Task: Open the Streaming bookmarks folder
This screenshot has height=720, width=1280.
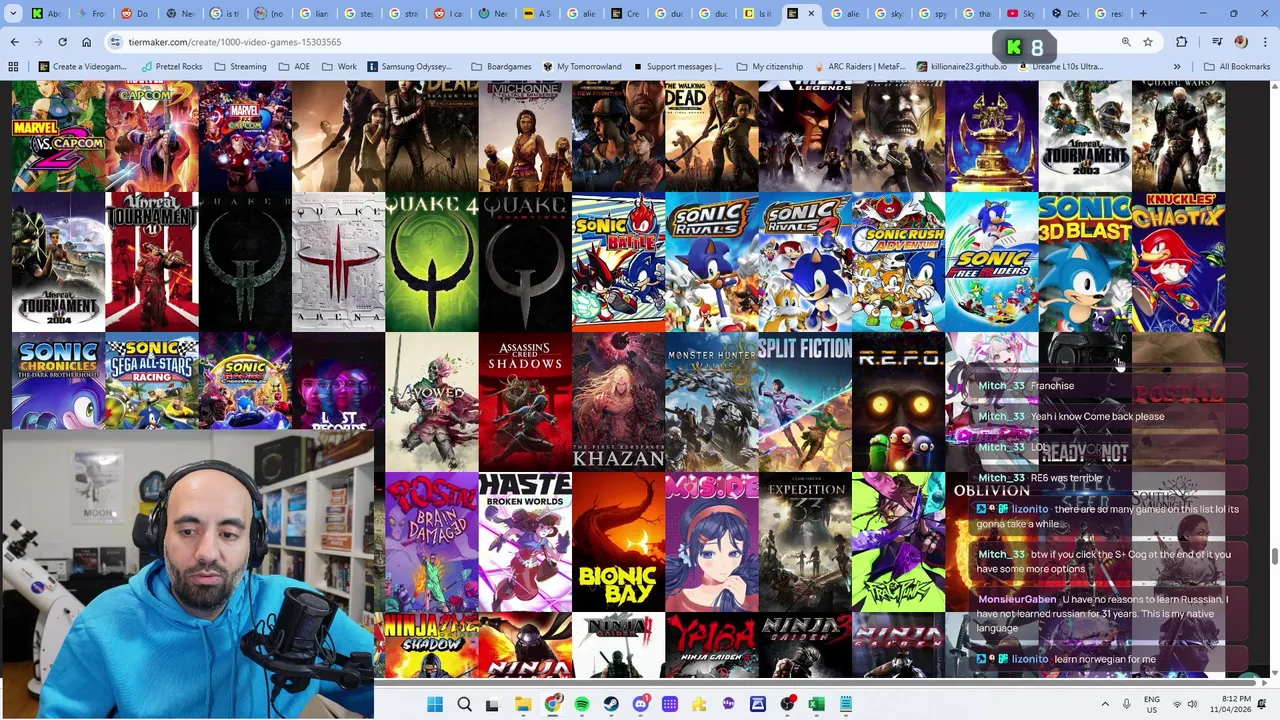Action: [240, 67]
